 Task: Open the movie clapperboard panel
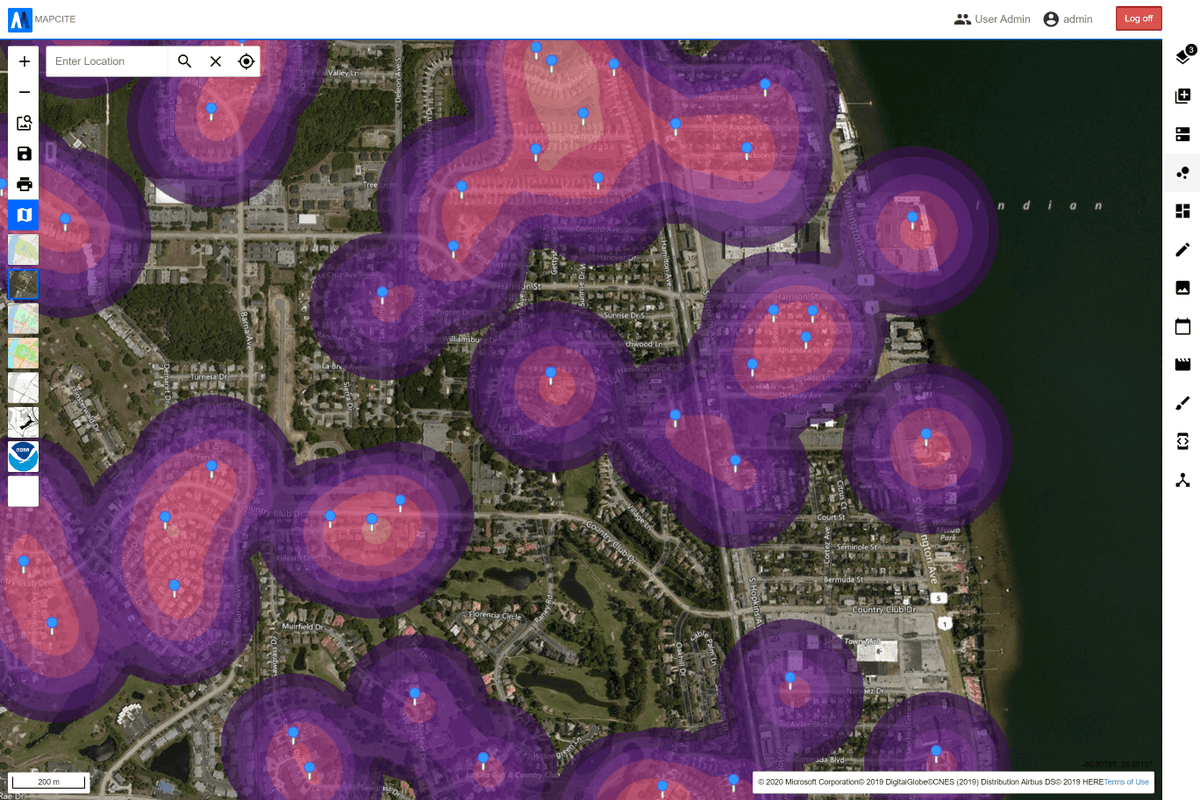[1183, 364]
